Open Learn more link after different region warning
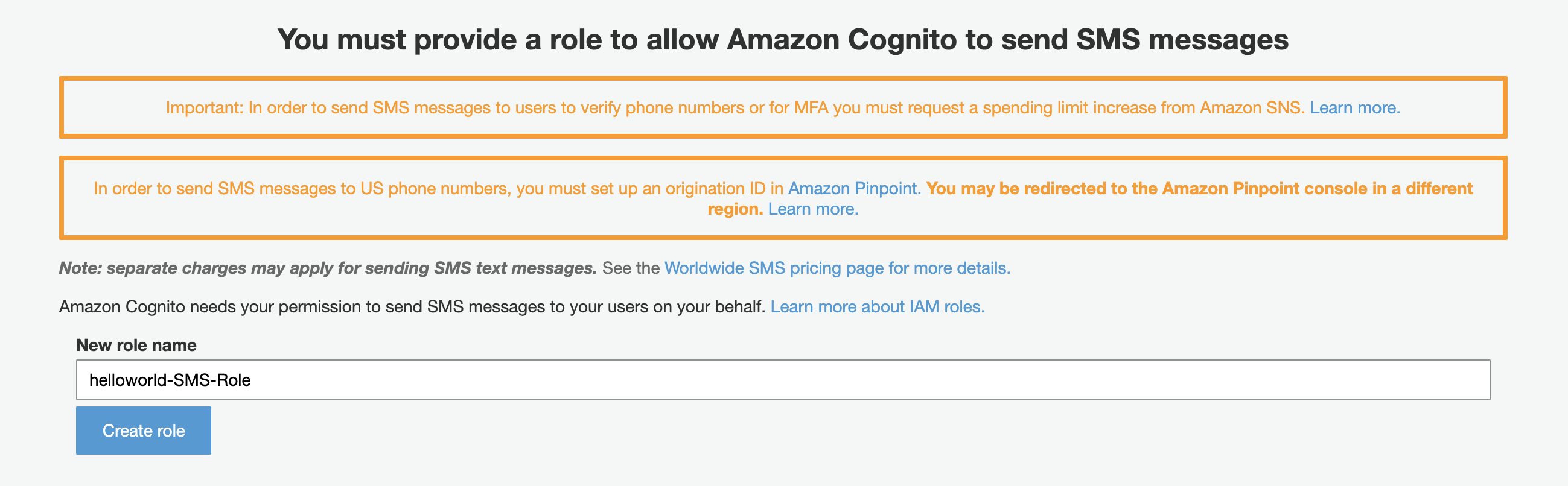1568x486 pixels. point(812,209)
